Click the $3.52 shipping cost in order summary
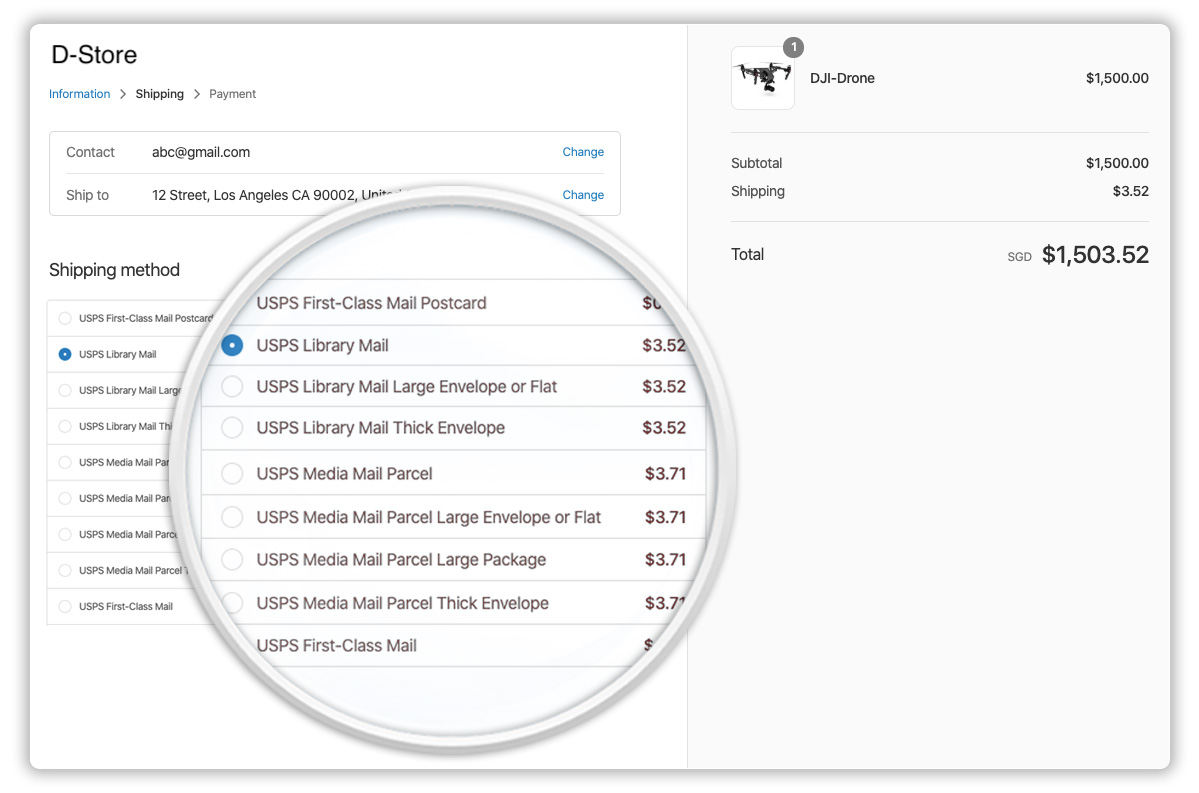This screenshot has width=1199, height=793. coord(1130,191)
